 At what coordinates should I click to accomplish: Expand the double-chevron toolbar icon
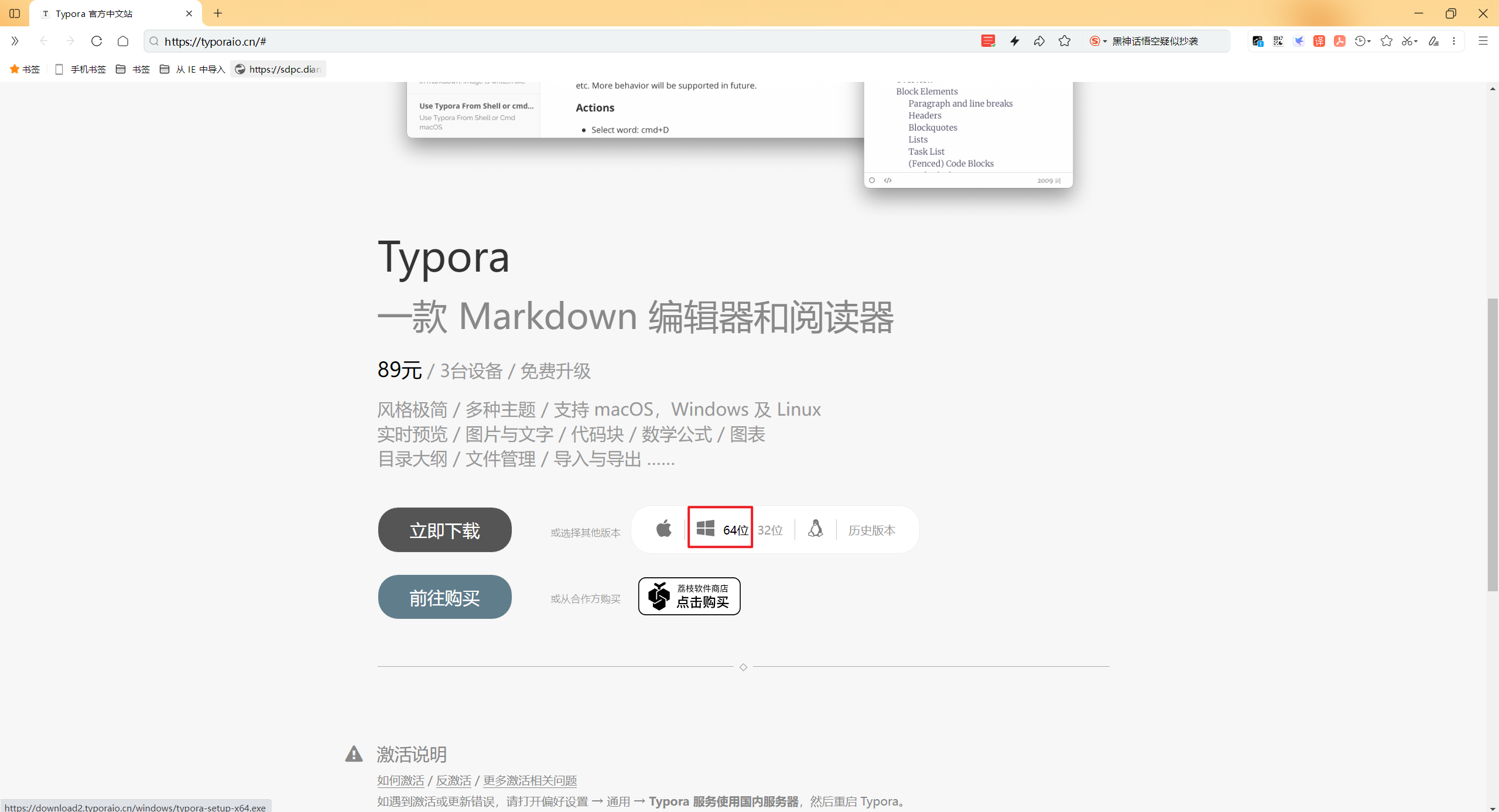tap(15, 41)
